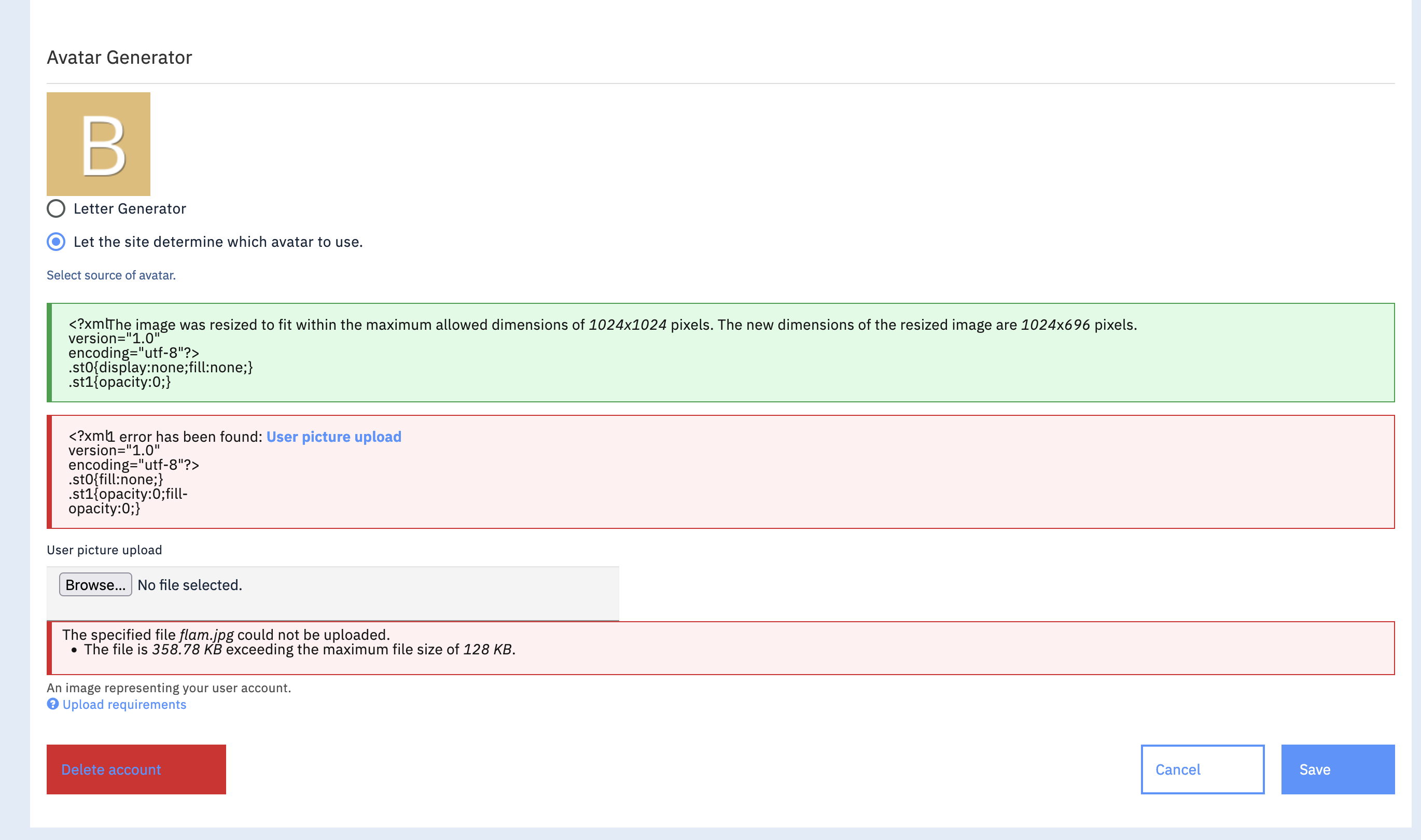The height and width of the screenshot is (840, 1421).
Task: Click the red Delete account button
Action: [136, 769]
